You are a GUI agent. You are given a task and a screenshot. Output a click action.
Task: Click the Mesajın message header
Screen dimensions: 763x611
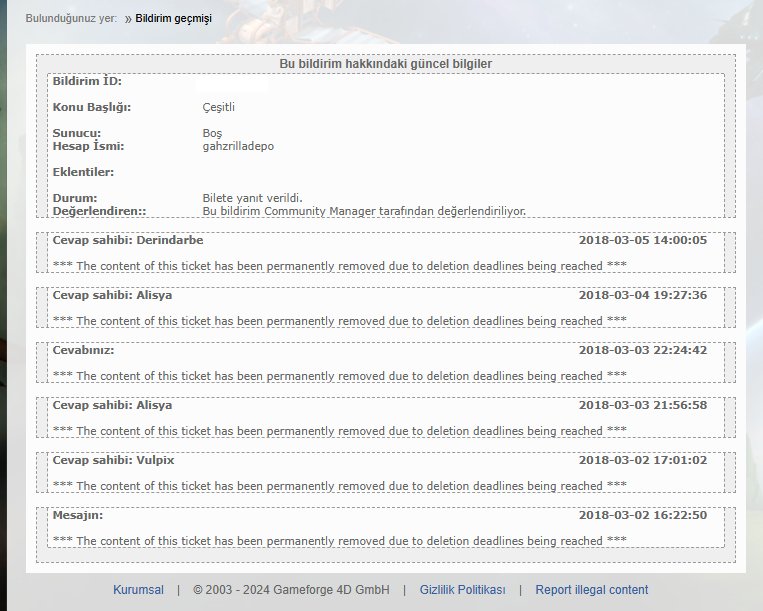[77, 515]
